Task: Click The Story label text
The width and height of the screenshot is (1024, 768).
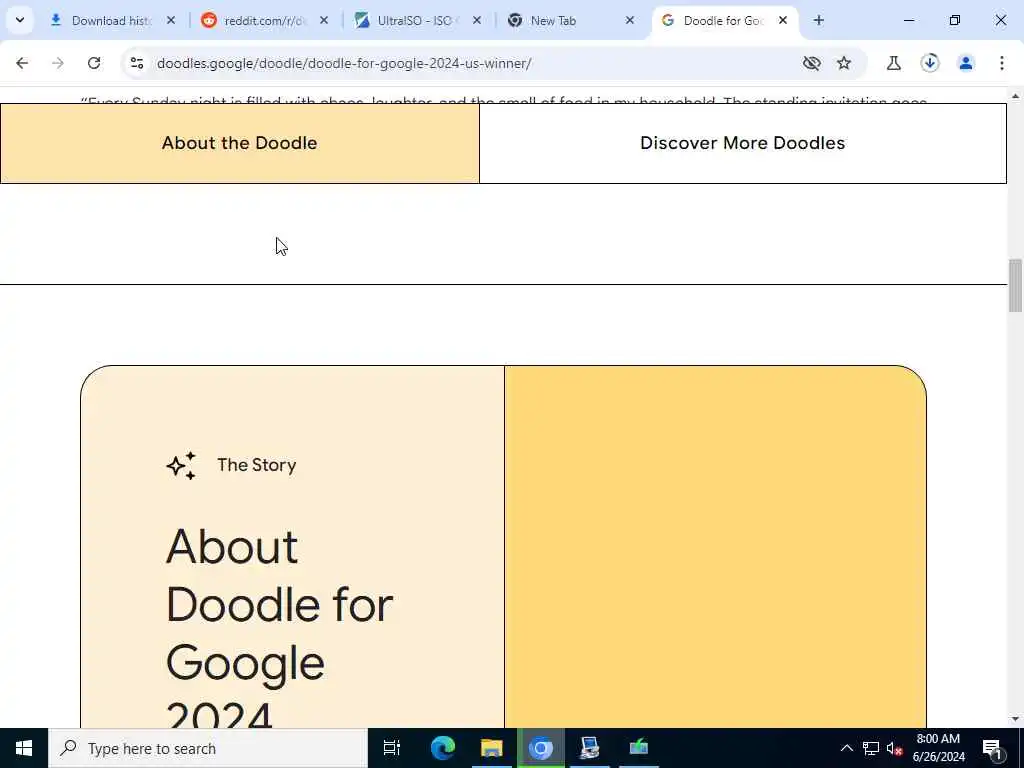Action: tap(257, 465)
